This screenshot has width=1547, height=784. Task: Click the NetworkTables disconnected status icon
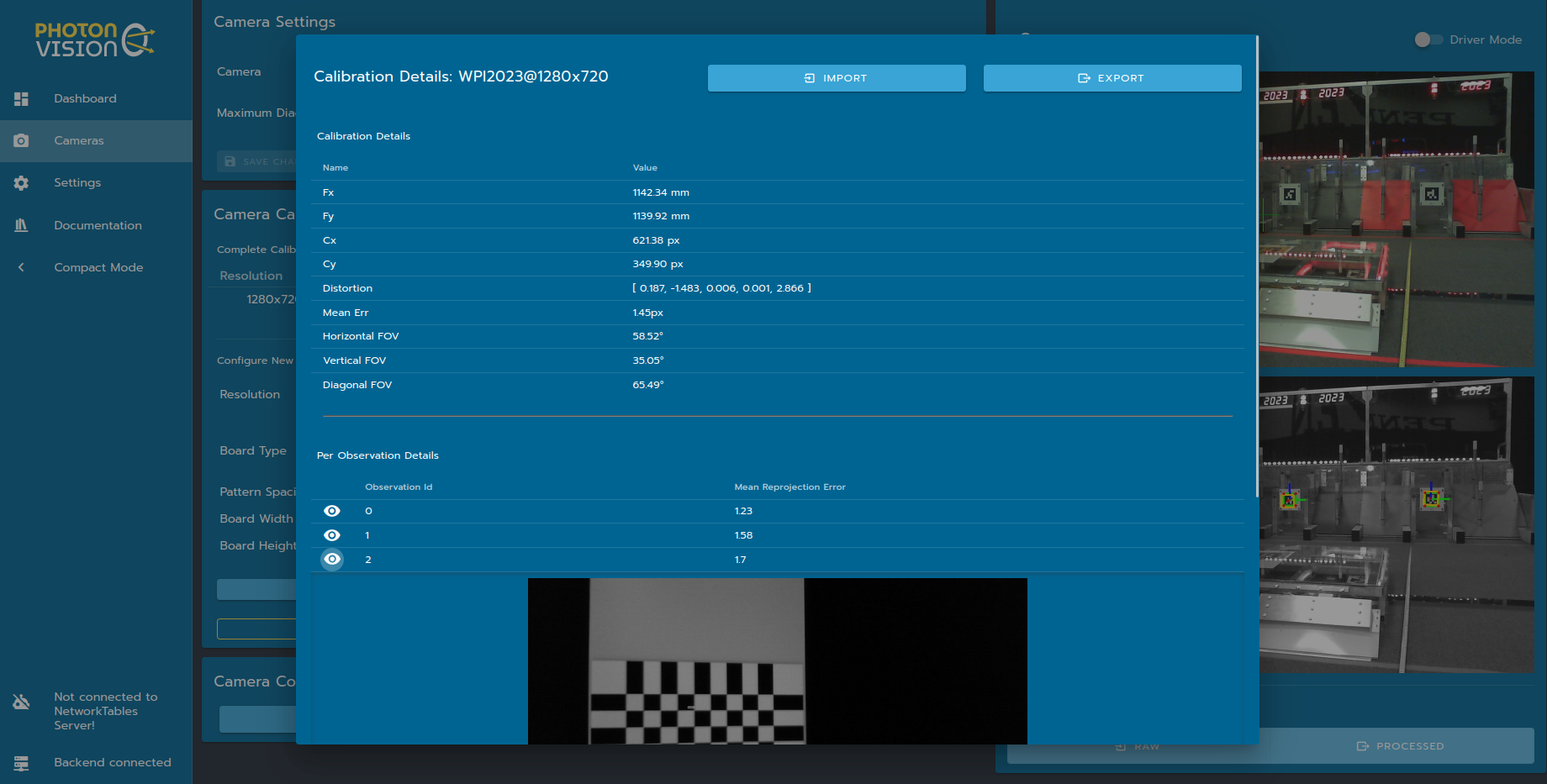22,702
